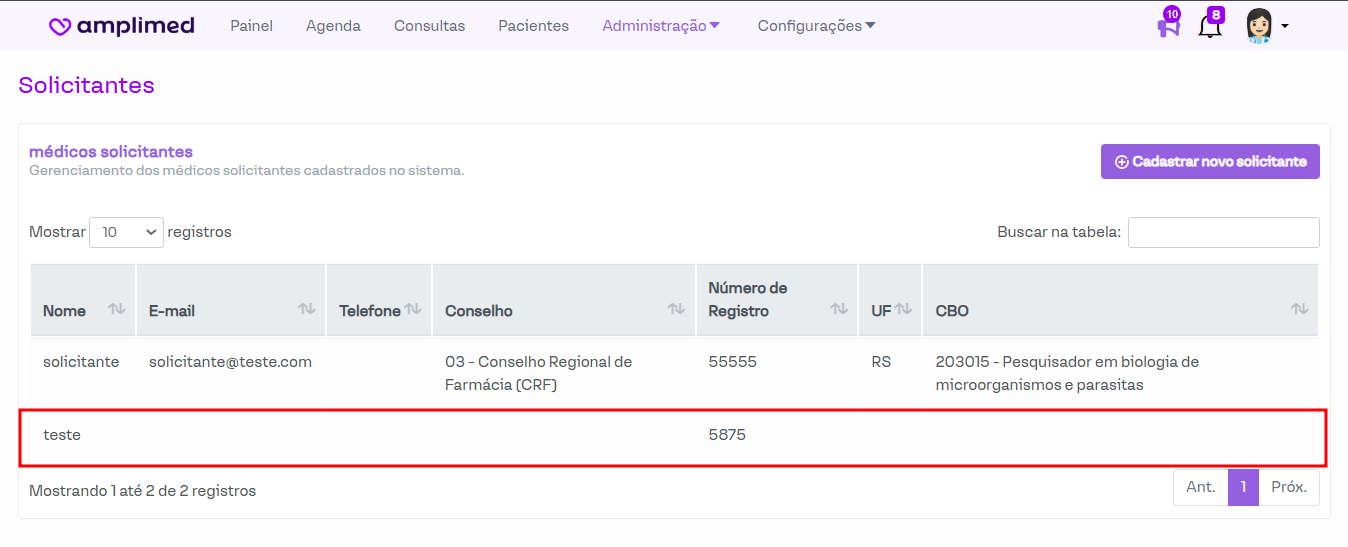The height and width of the screenshot is (547, 1348).
Task: Open the announcements megaphone icon
Action: [1167, 27]
